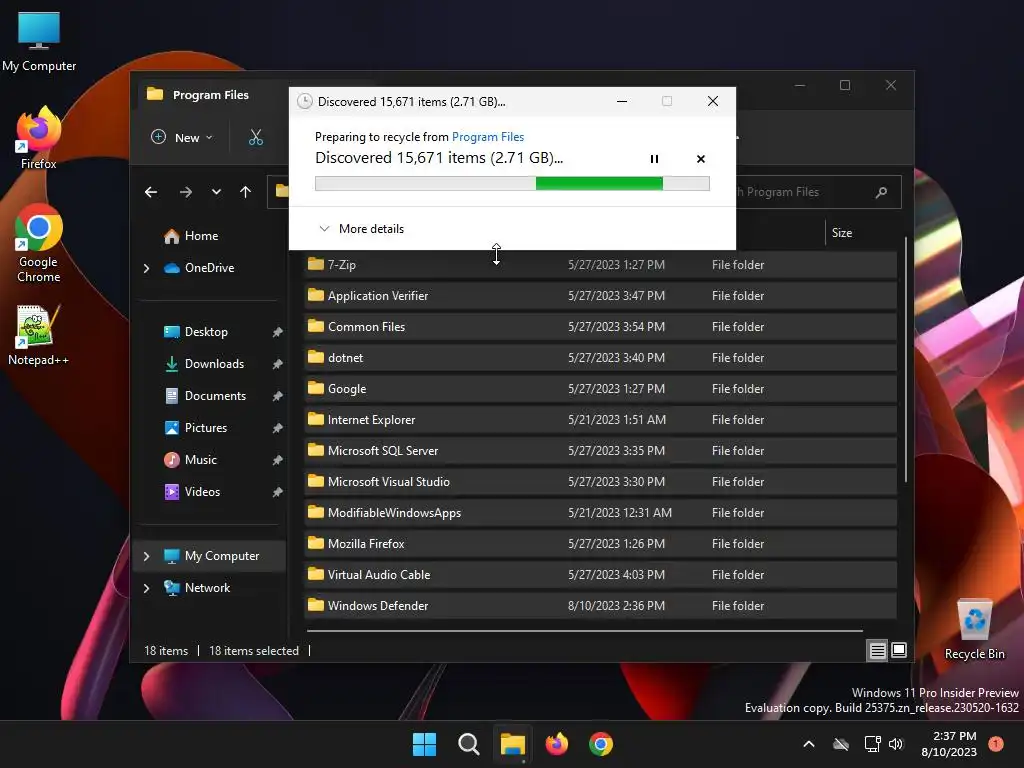1024x768 pixels.
Task: Open the Notepad++ desktop shortcut
Action: [x=38, y=334]
